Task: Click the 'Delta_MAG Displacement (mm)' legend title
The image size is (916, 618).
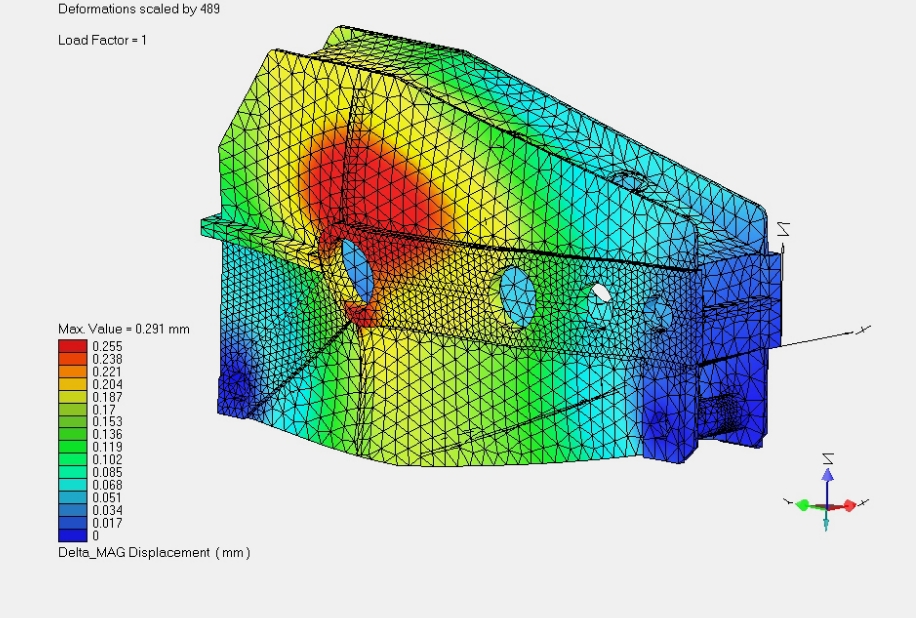Action: click(154, 553)
